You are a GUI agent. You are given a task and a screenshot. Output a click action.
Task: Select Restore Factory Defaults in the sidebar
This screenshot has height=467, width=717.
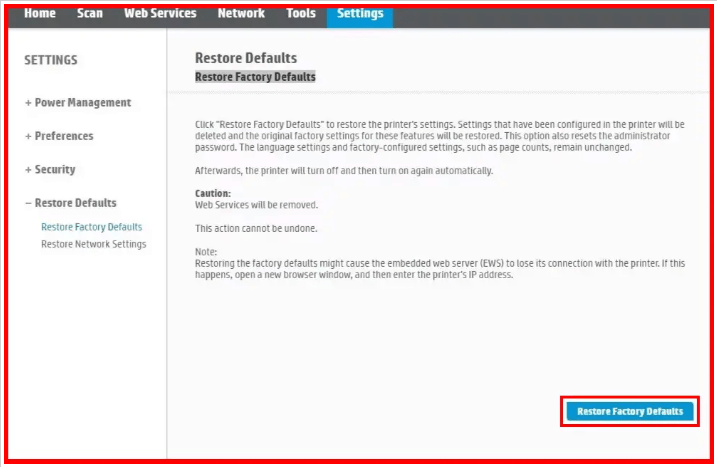pyautogui.click(x=91, y=227)
